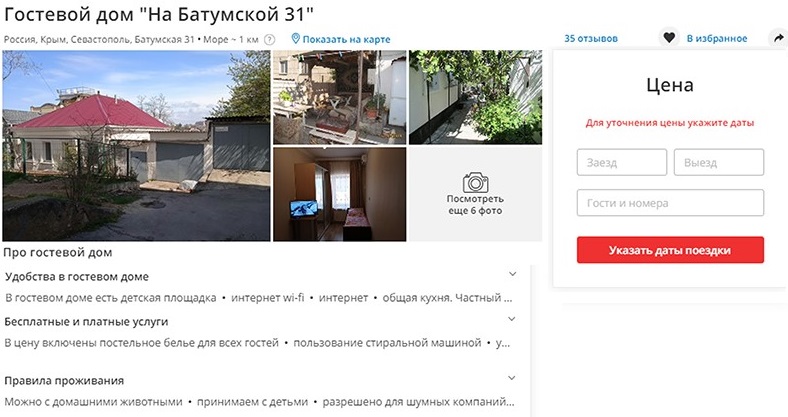This screenshot has width=788, height=417.
Task: Click the share arrow icon
Action: pos(778,38)
